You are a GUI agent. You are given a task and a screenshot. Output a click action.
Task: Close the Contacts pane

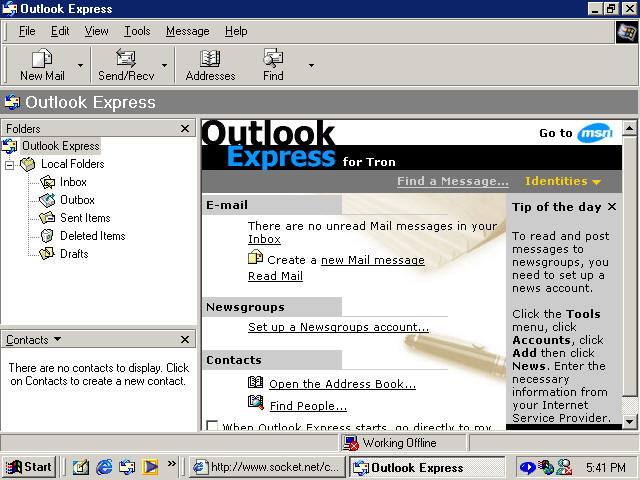[x=185, y=340]
